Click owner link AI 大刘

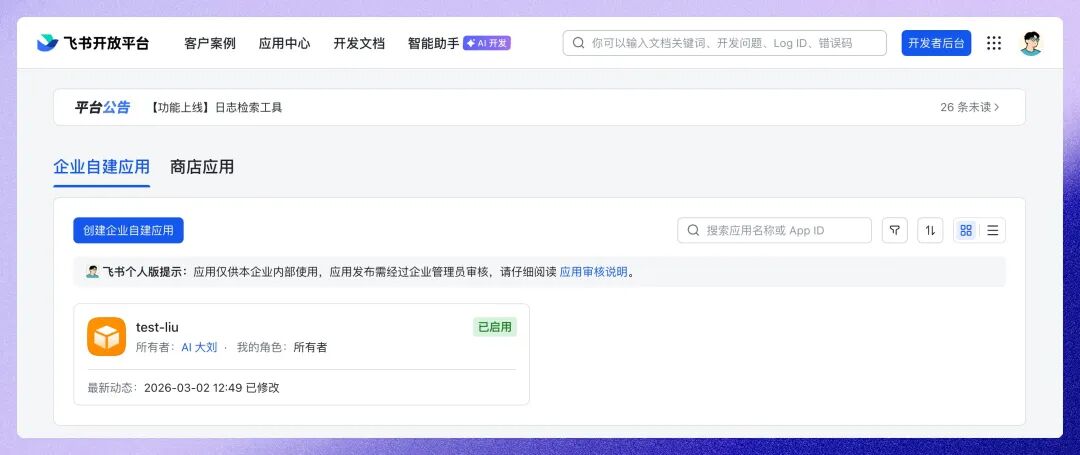tap(199, 348)
